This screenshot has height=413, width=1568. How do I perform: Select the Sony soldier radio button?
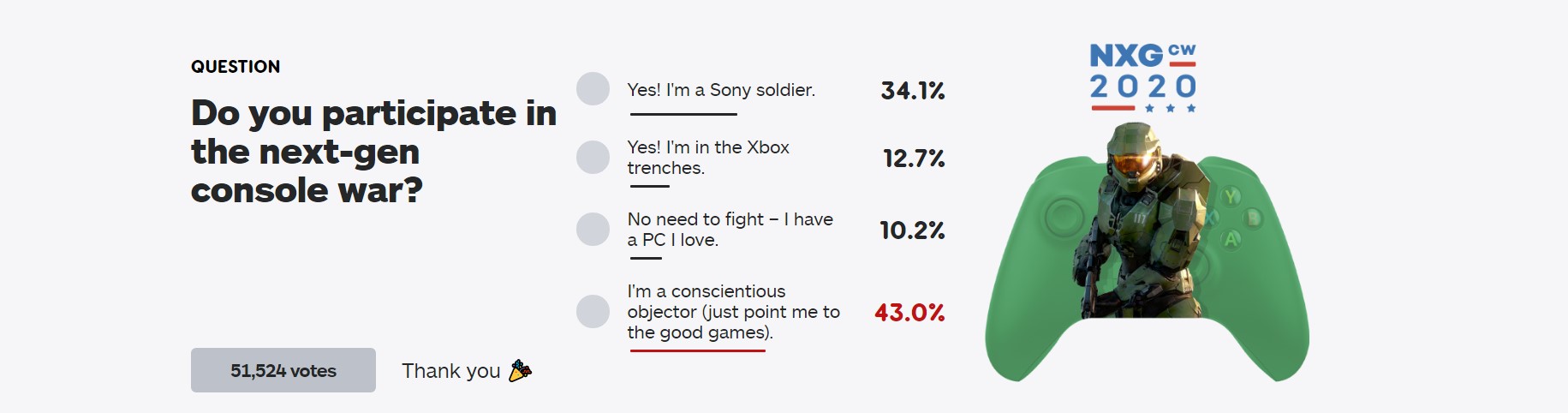593,89
